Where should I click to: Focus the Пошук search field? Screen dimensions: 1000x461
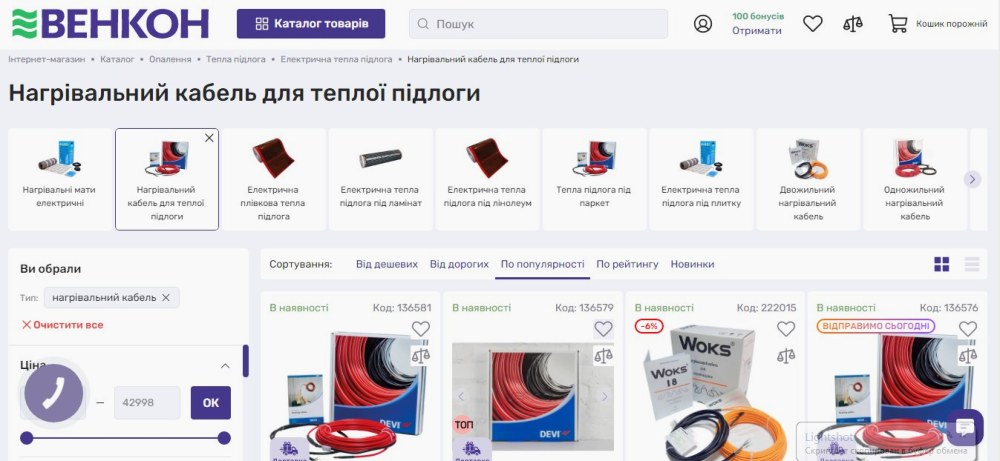point(538,24)
